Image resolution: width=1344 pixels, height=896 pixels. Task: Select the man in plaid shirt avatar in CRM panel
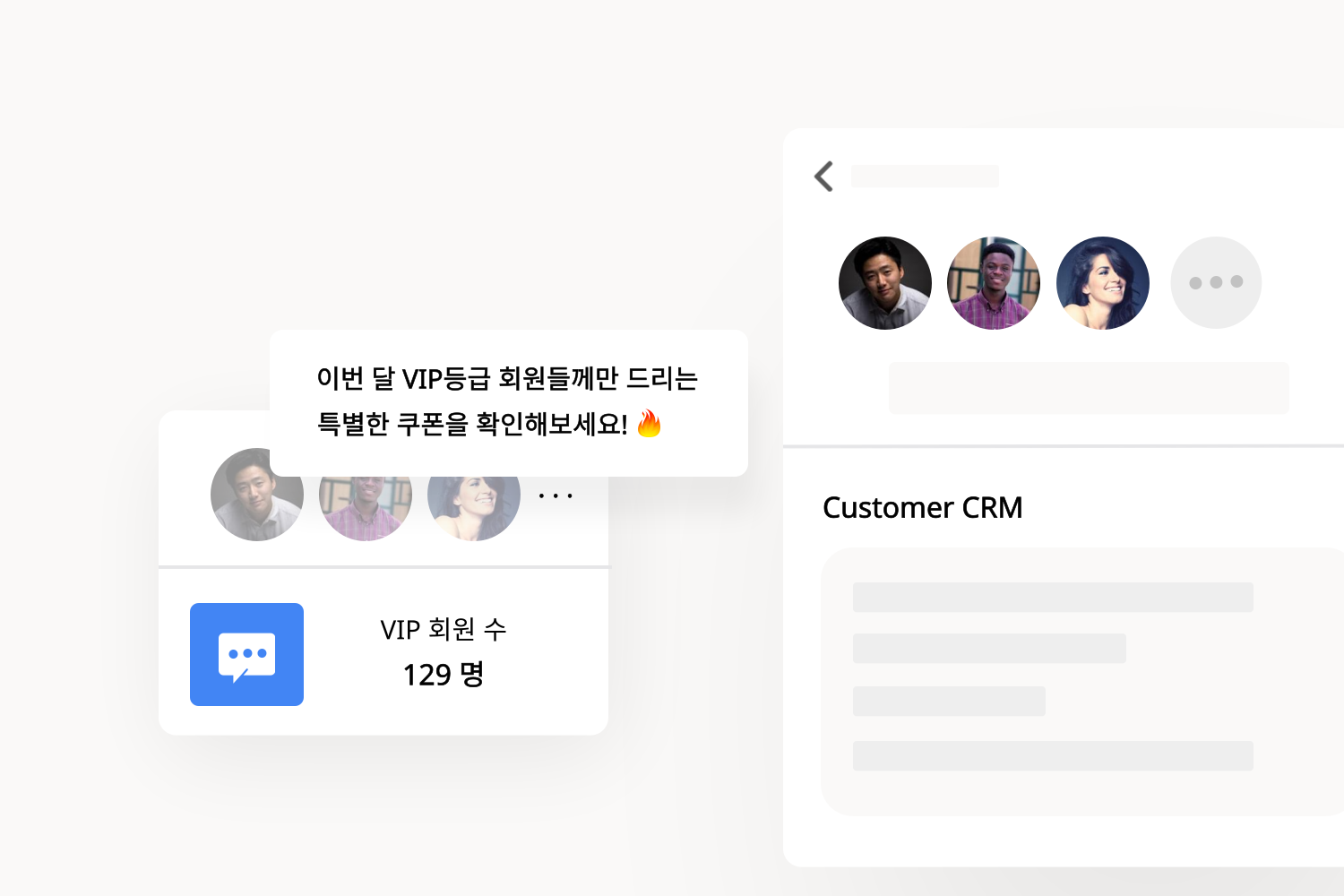[x=994, y=283]
